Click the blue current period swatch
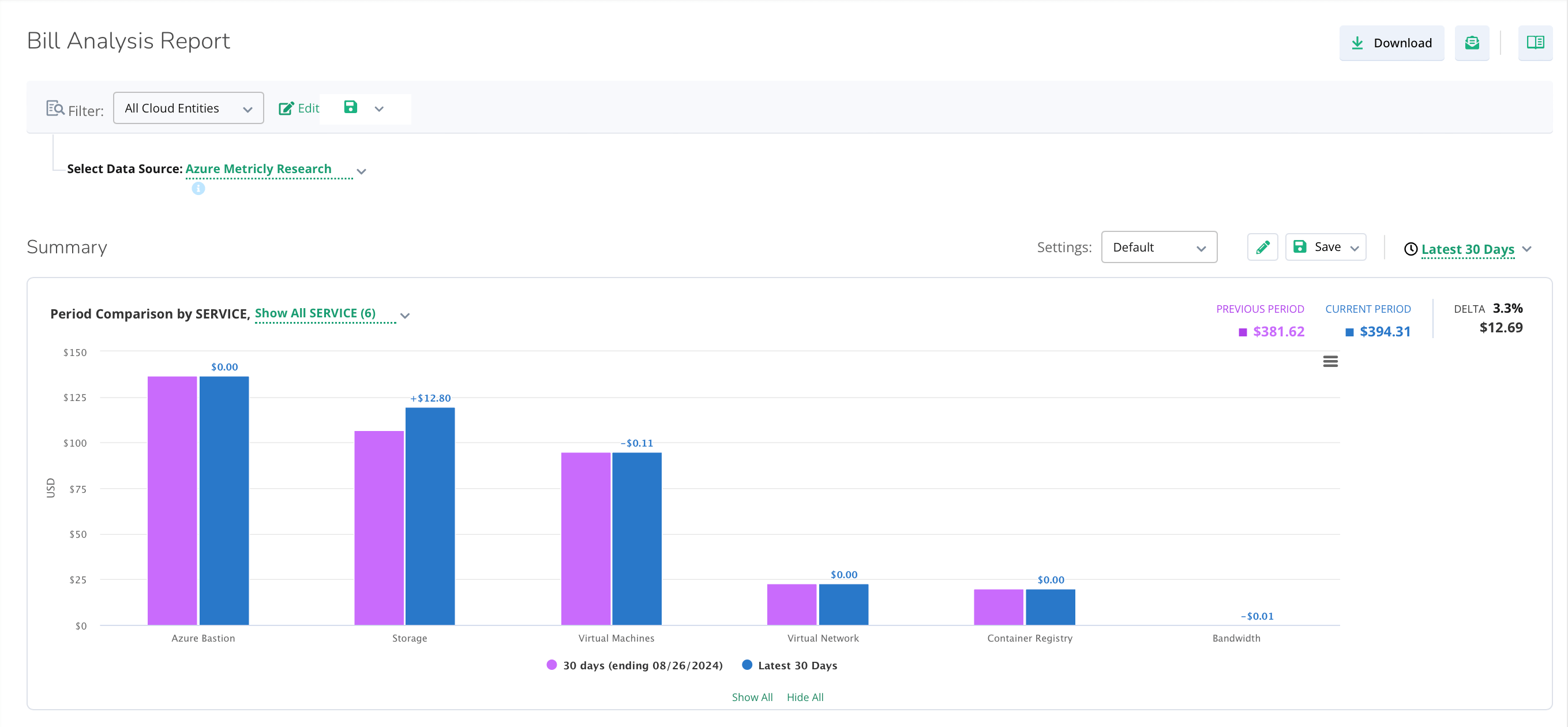 click(x=1349, y=332)
